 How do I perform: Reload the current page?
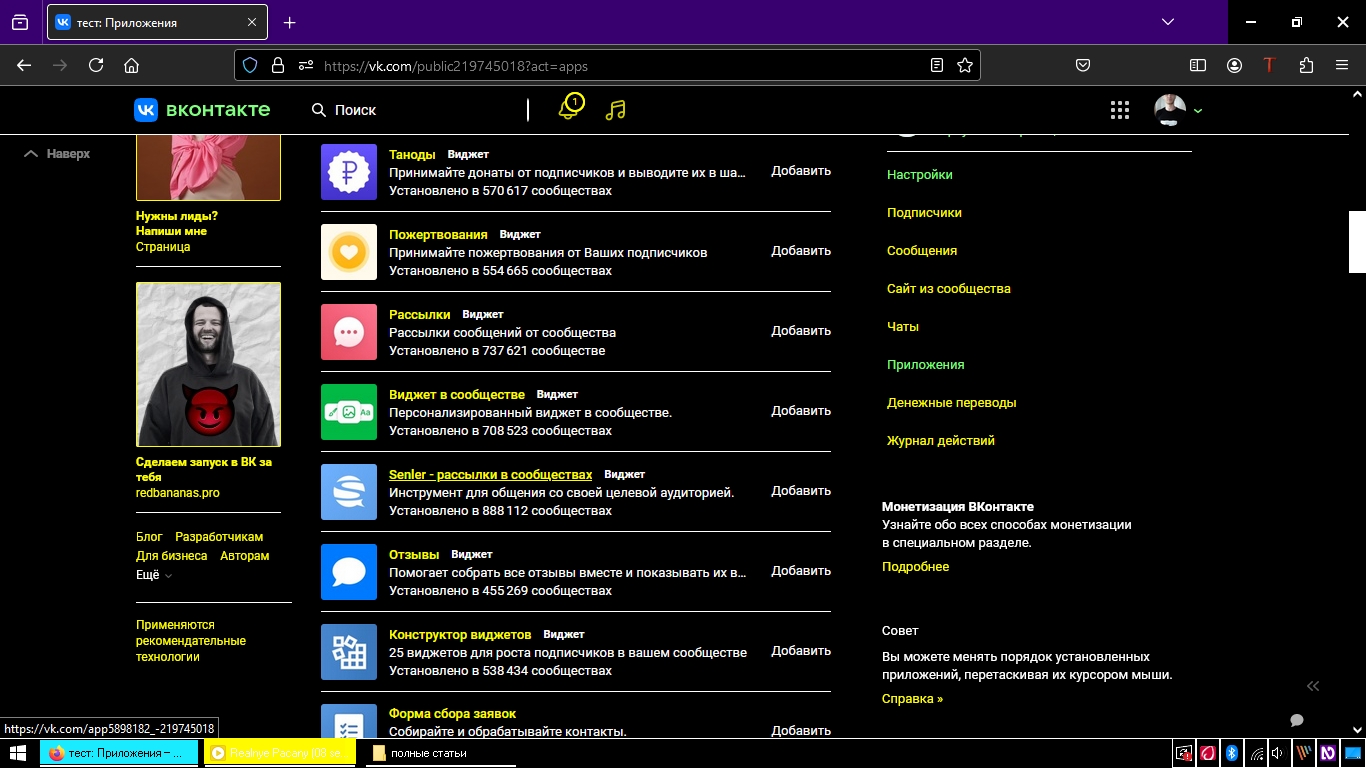[96, 65]
